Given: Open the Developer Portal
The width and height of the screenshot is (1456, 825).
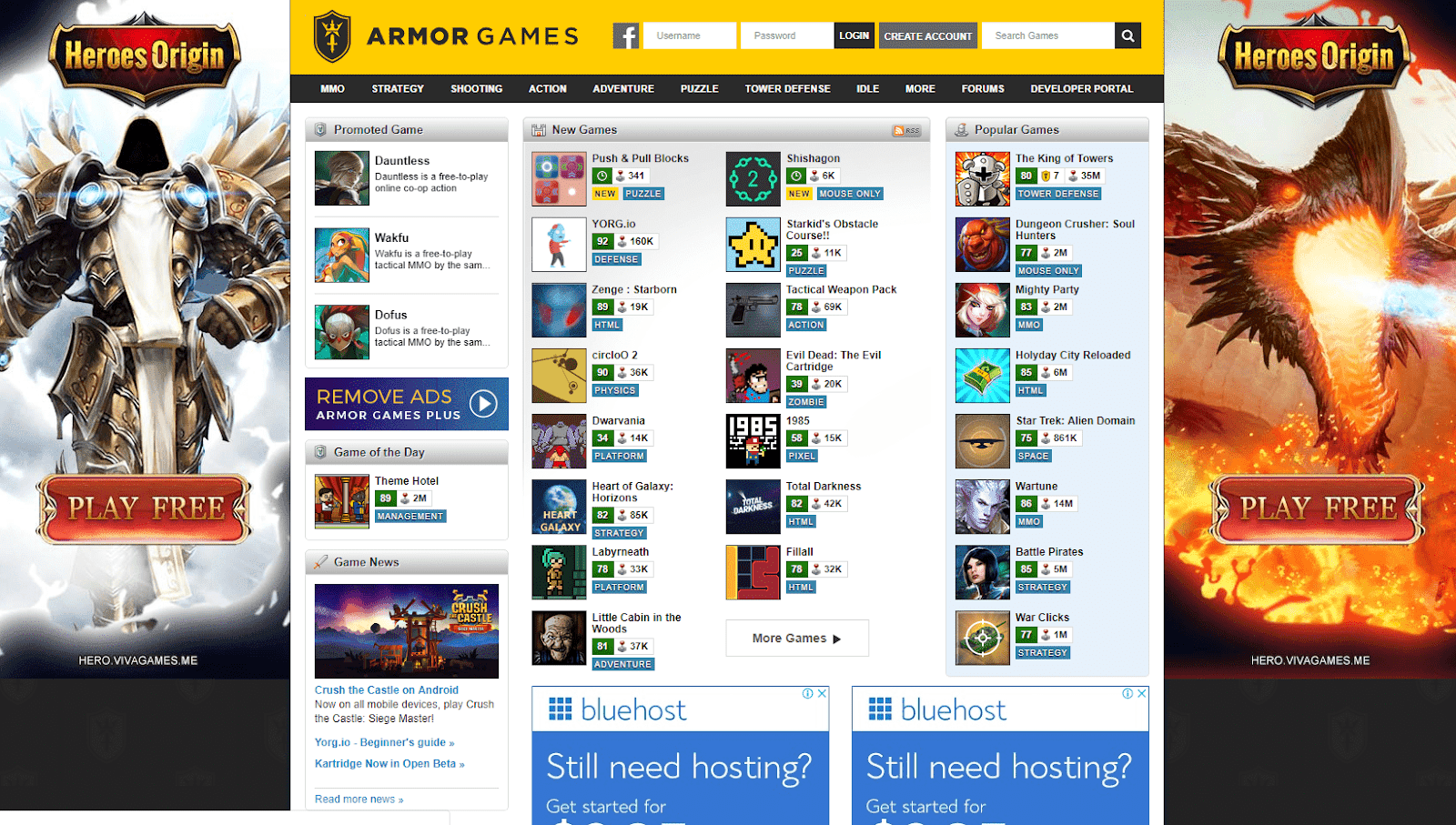Looking at the screenshot, I should [1082, 89].
